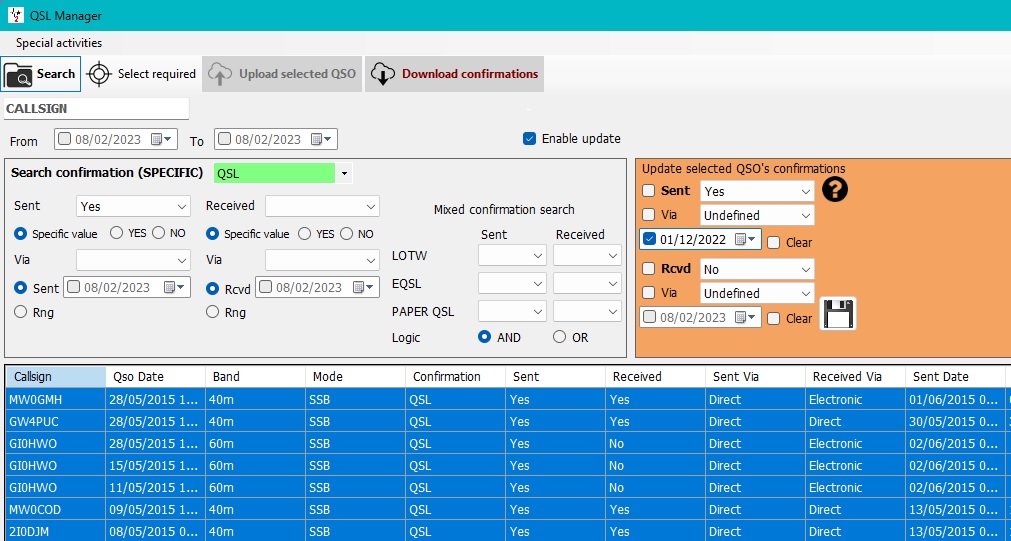
Task: Sort by the Qso Date column header
Action: pyautogui.click(x=155, y=377)
